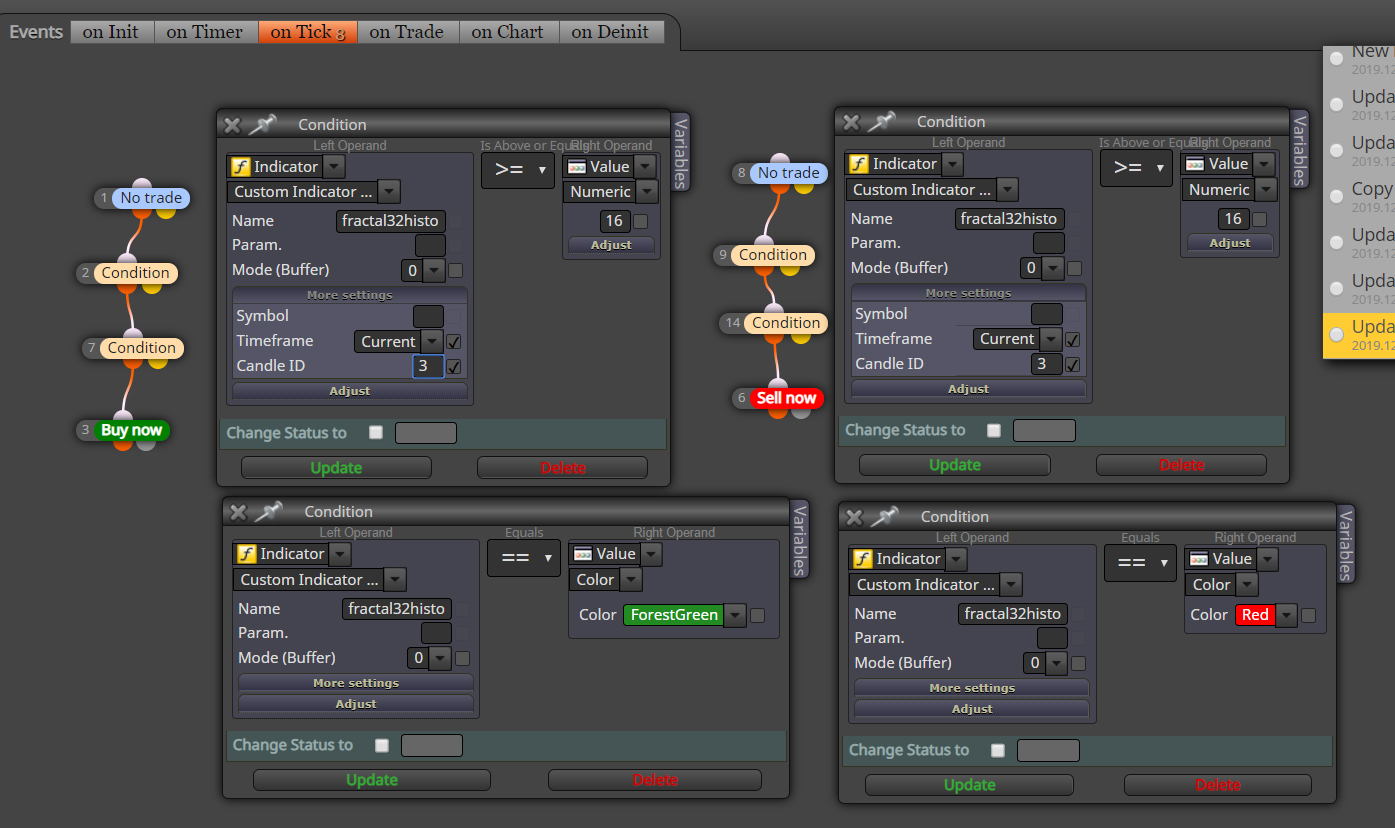Switch to the on Deinit event tab
Viewport: 1395px width, 828px height.
610,32
